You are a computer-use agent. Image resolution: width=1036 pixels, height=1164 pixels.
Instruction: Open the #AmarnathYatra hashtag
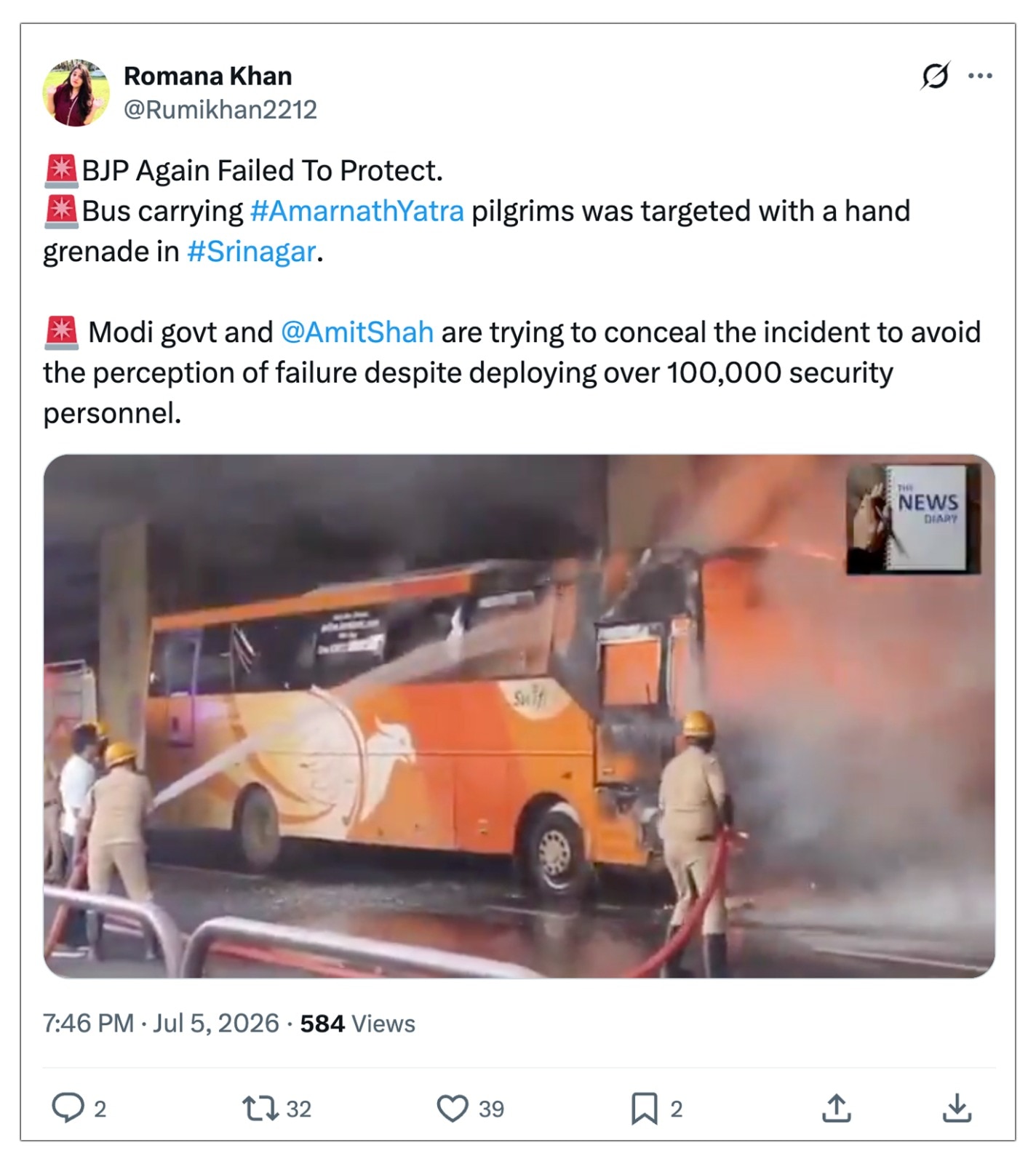(356, 211)
